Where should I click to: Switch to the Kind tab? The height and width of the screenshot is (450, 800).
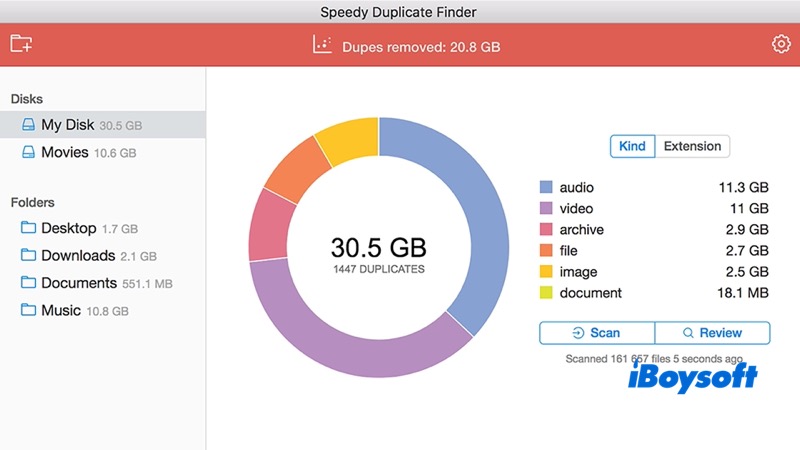pyautogui.click(x=632, y=146)
